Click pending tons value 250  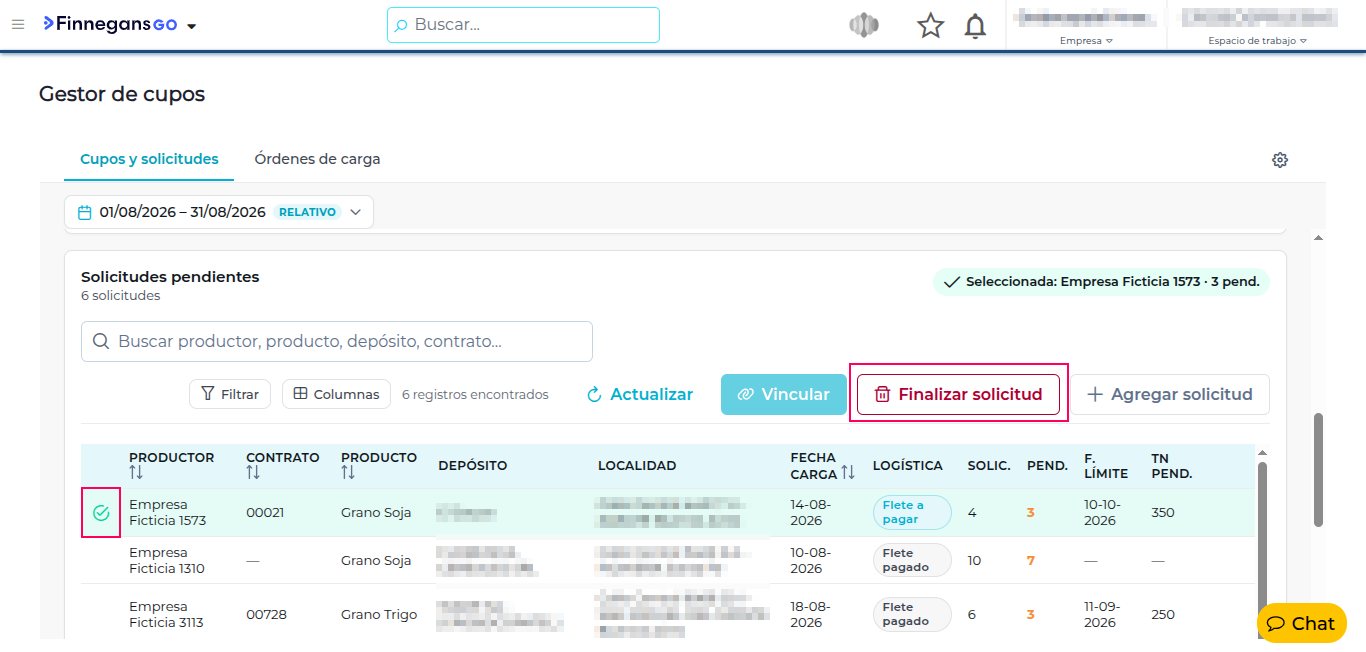click(1163, 614)
